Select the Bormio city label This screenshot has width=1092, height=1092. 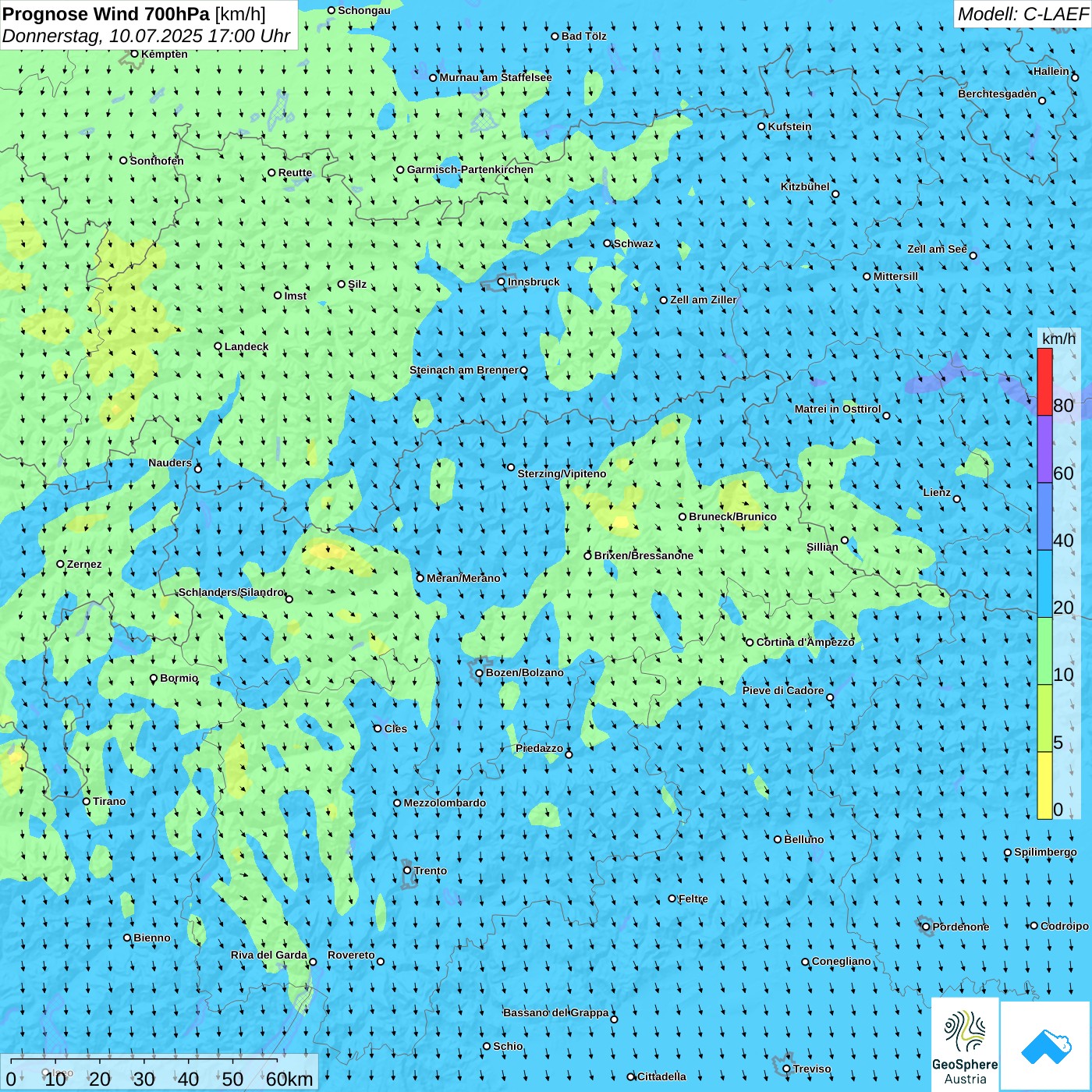[179, 678]
